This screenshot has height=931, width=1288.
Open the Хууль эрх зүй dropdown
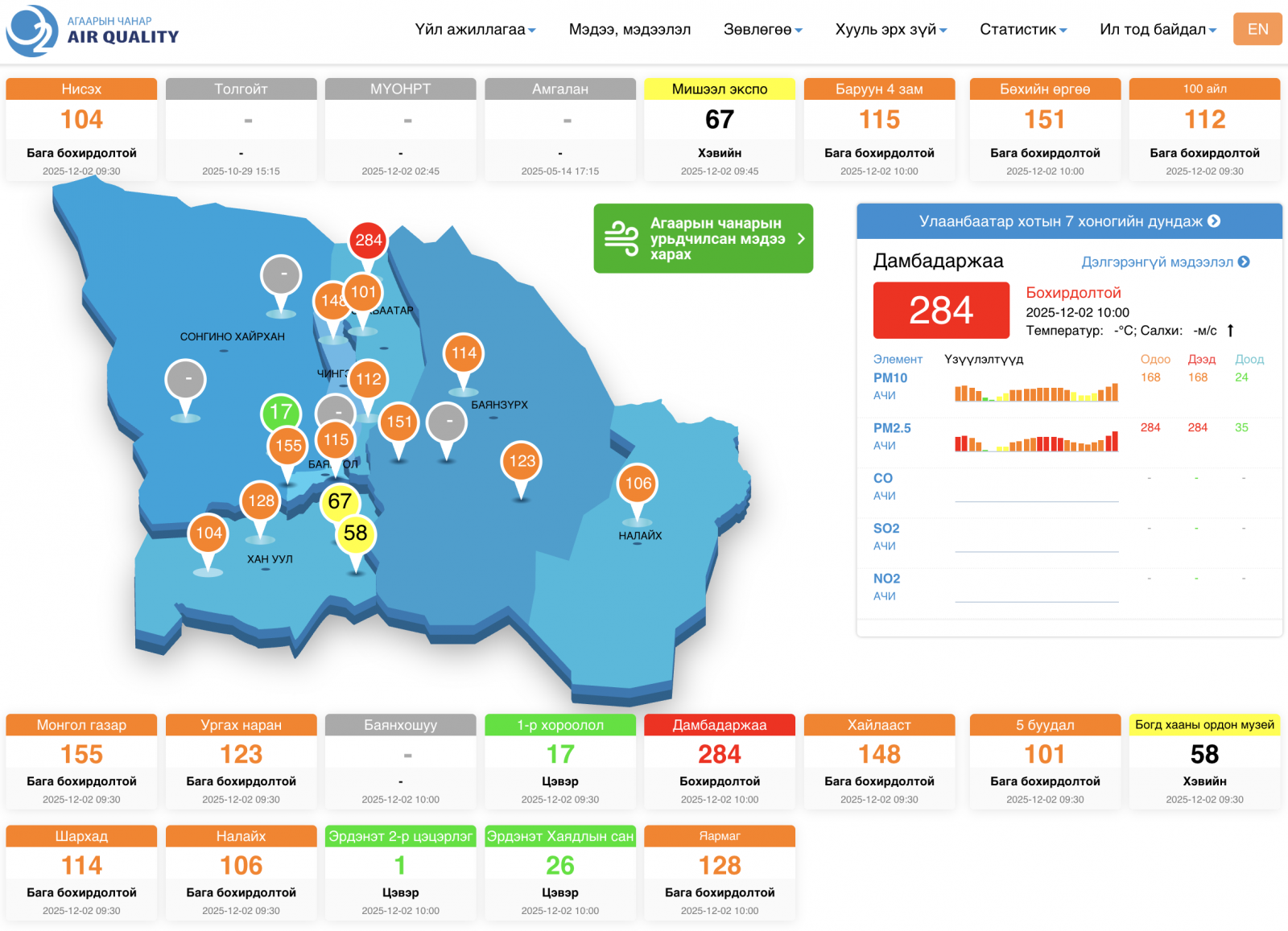point(890,30)
